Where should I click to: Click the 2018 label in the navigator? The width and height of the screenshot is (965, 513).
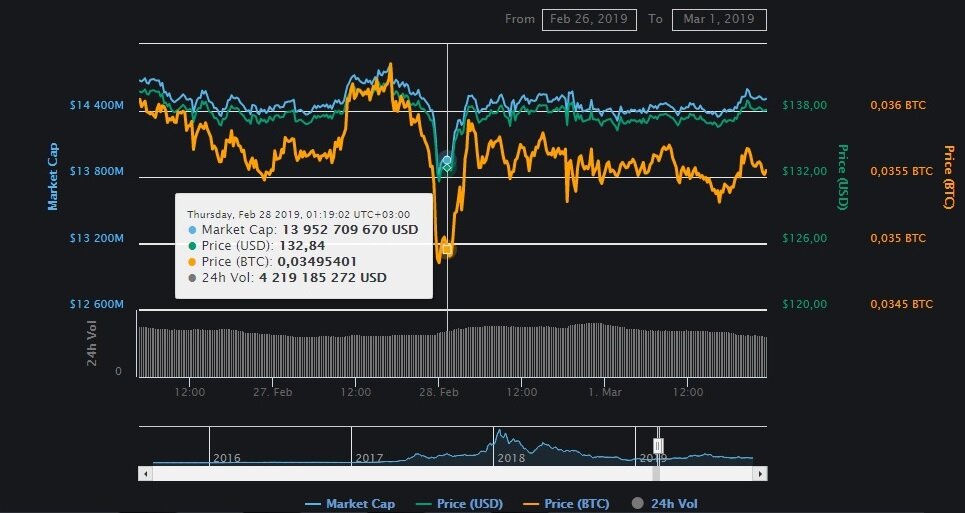click(x=511, y=458)
